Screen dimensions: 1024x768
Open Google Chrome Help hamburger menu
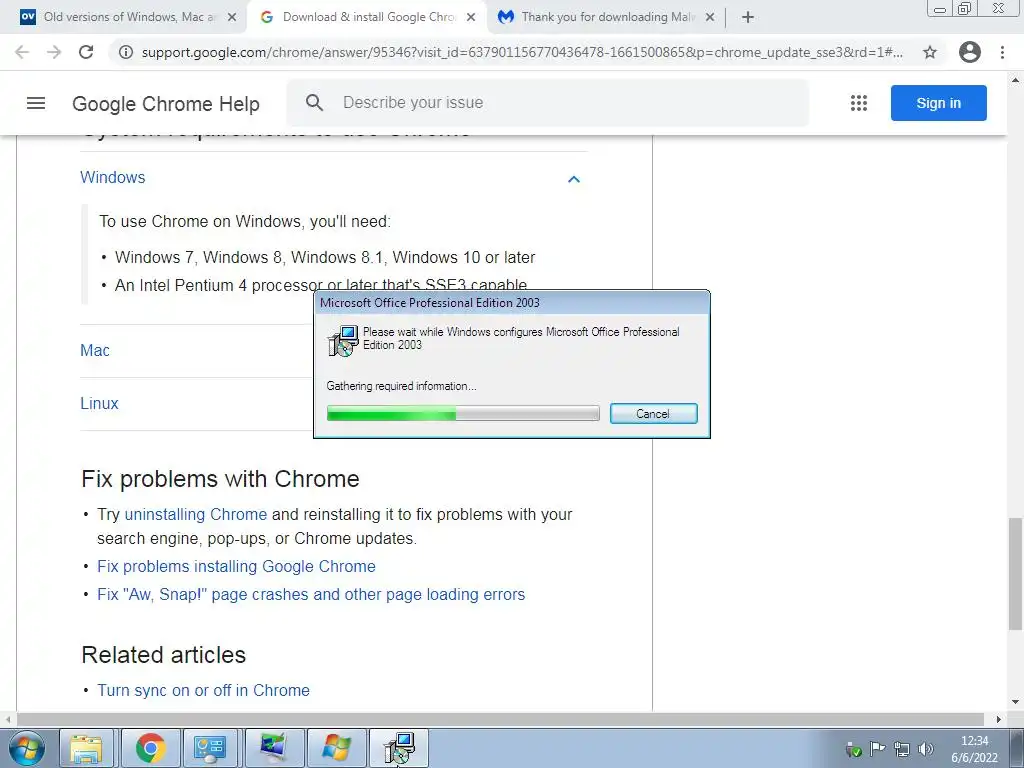(x=36, y=103)
